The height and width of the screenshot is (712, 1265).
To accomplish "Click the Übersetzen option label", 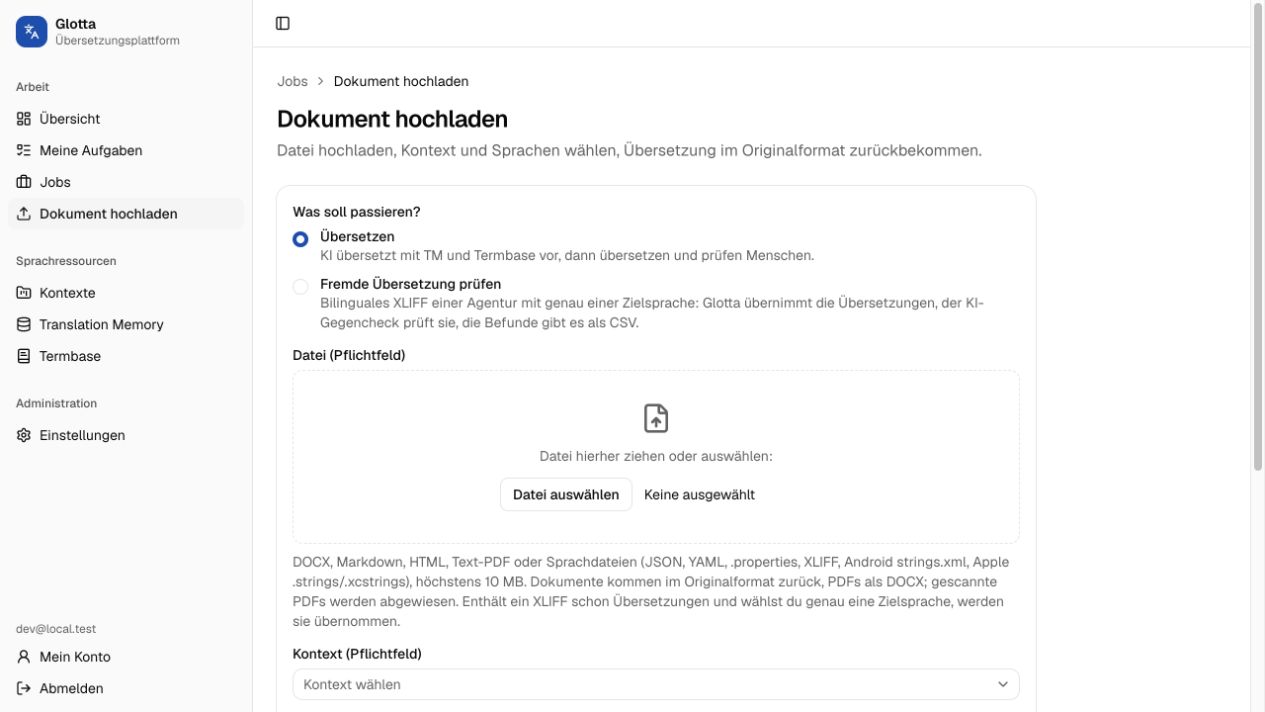I will [357, 237].
